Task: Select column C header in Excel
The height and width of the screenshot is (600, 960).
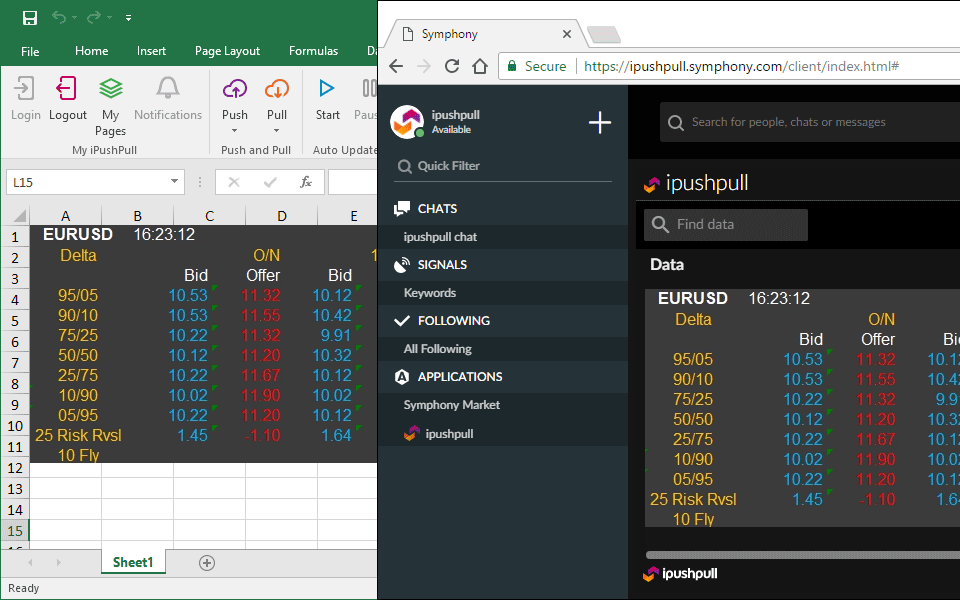Action: pyautogui.click(x=209, y=216)
